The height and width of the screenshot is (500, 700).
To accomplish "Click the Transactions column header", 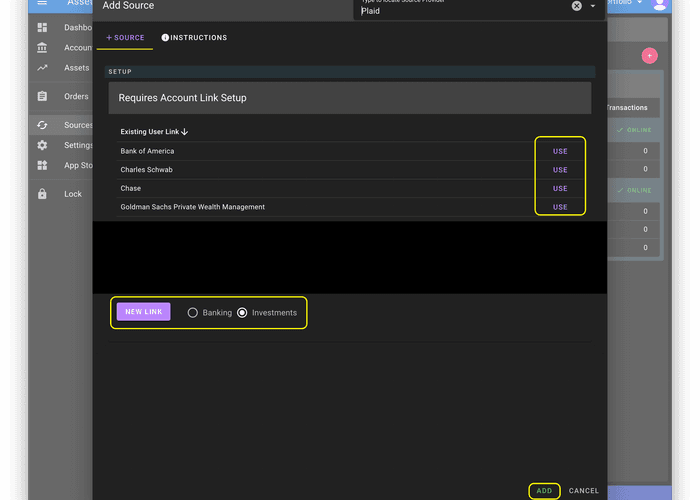I will tap(627, 108).
